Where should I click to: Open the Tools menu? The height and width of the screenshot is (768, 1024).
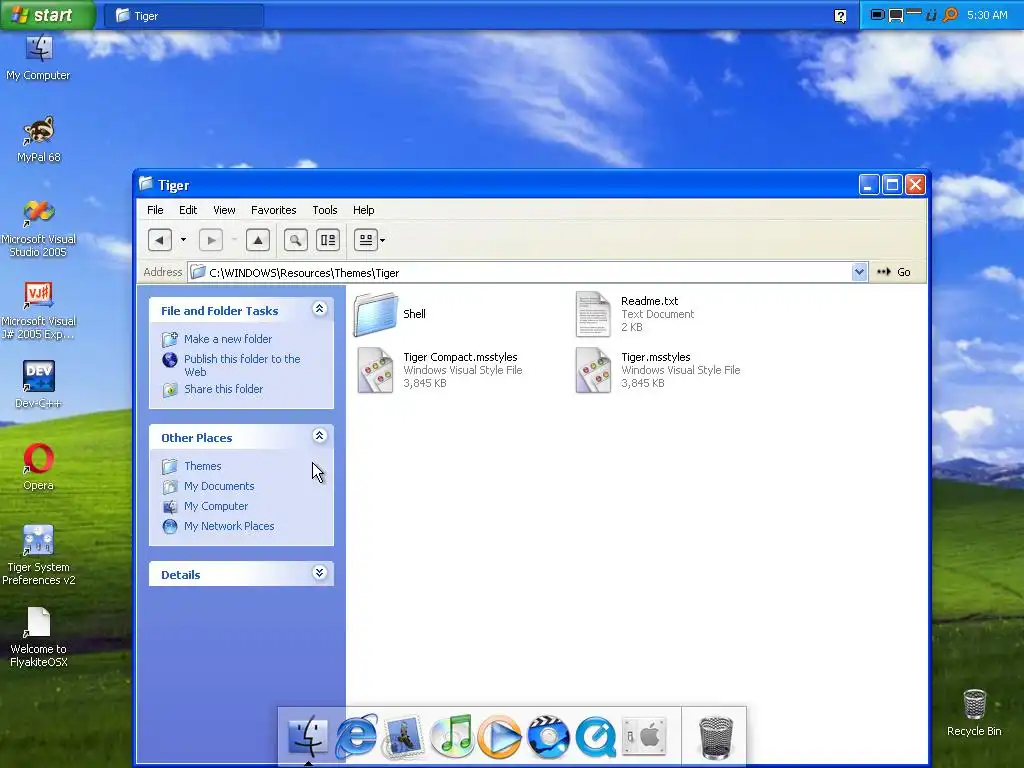tap(325, 210)
